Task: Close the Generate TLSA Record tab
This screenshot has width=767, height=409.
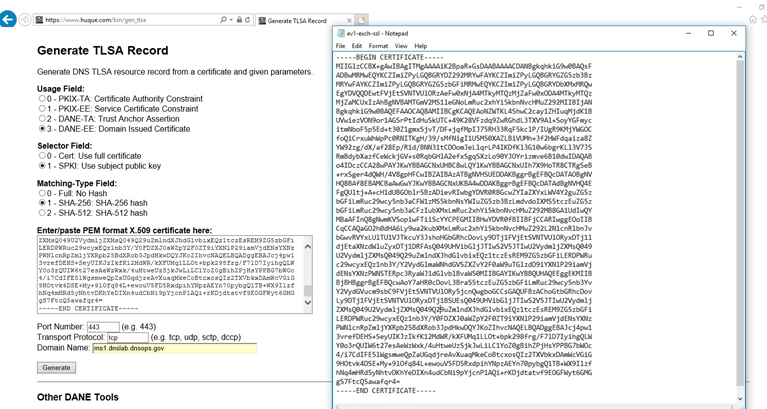Action: (349, 20)
